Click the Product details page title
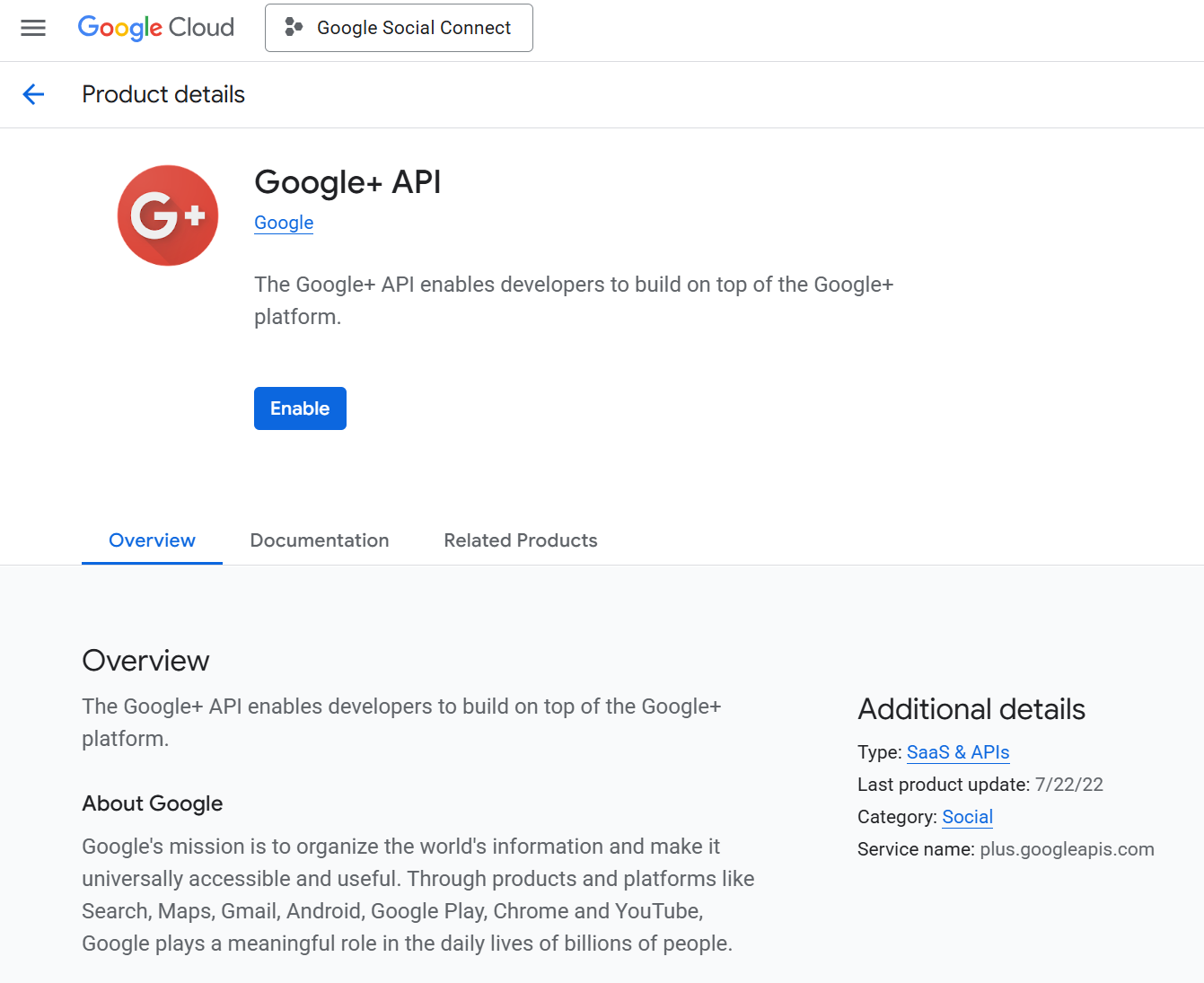Screen dimensions: 1204x983 tap(163, 94)
